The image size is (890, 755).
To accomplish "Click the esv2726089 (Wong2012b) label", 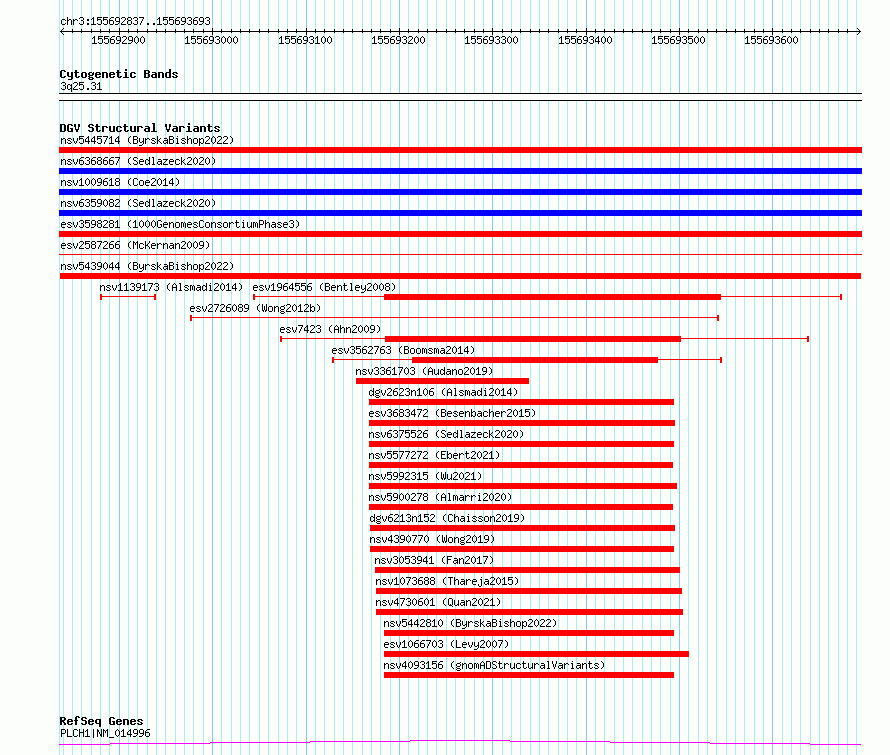I will [255, 308].
